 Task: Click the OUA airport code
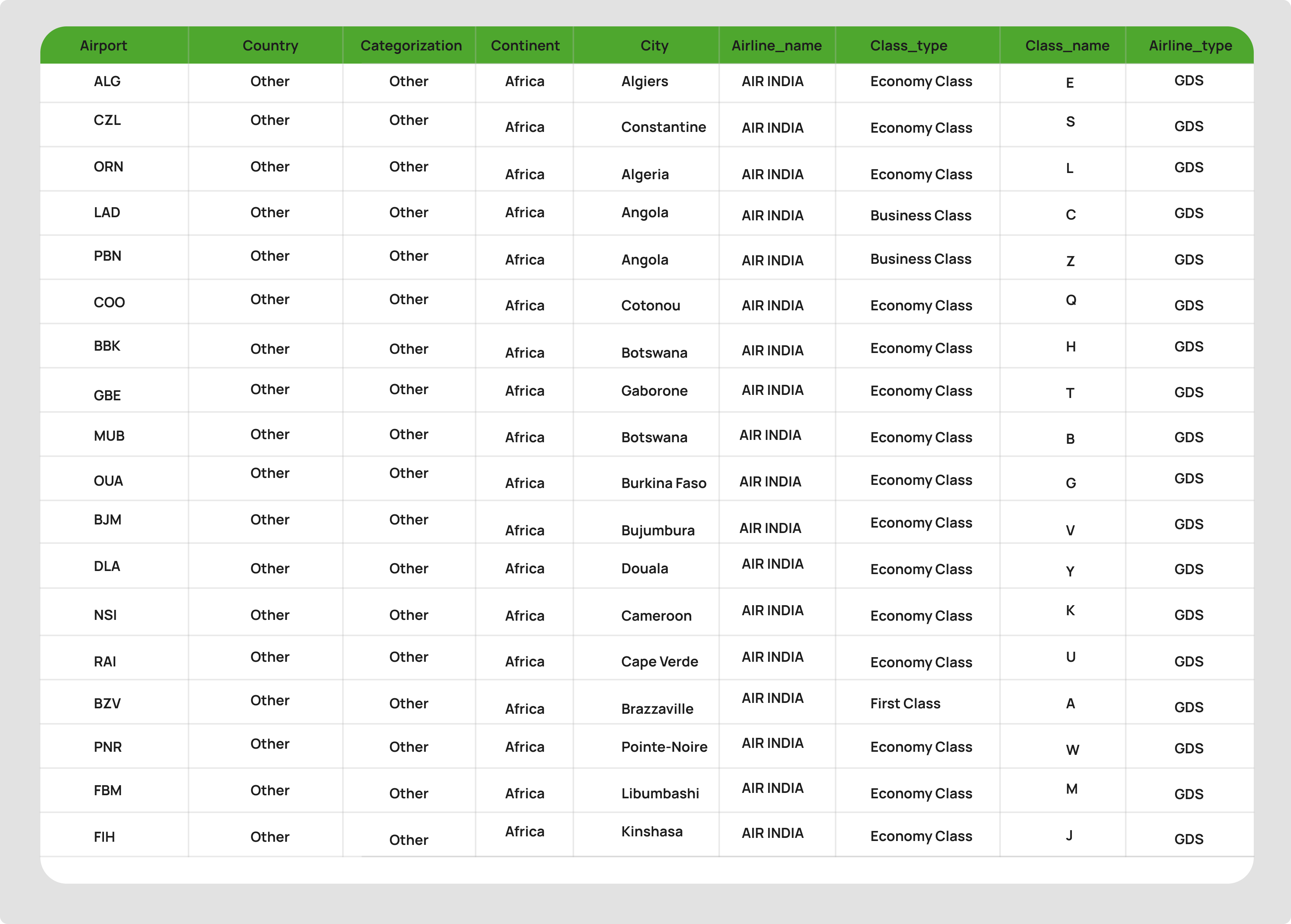(108, 481)
